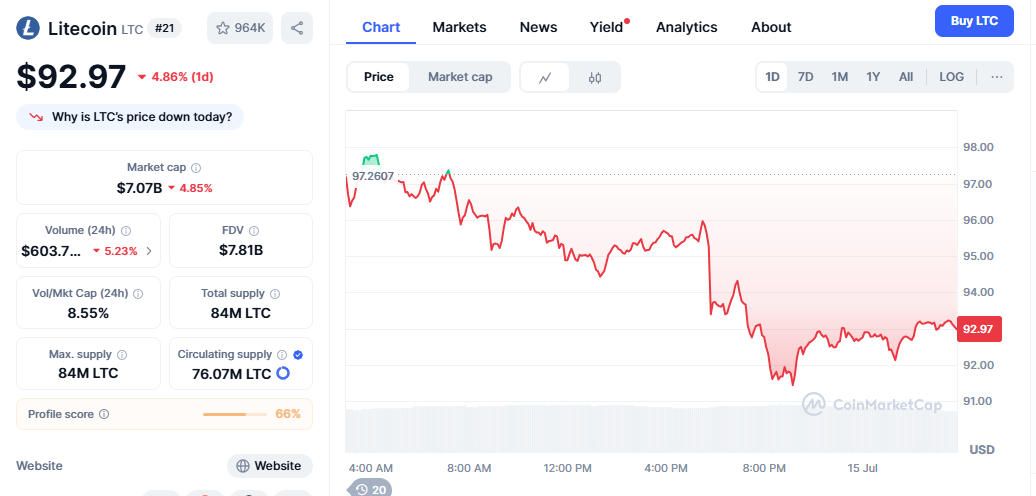Switch to candlestick chart icon
This screenshot has height=496, width=1036.
[x=595, y=77]
